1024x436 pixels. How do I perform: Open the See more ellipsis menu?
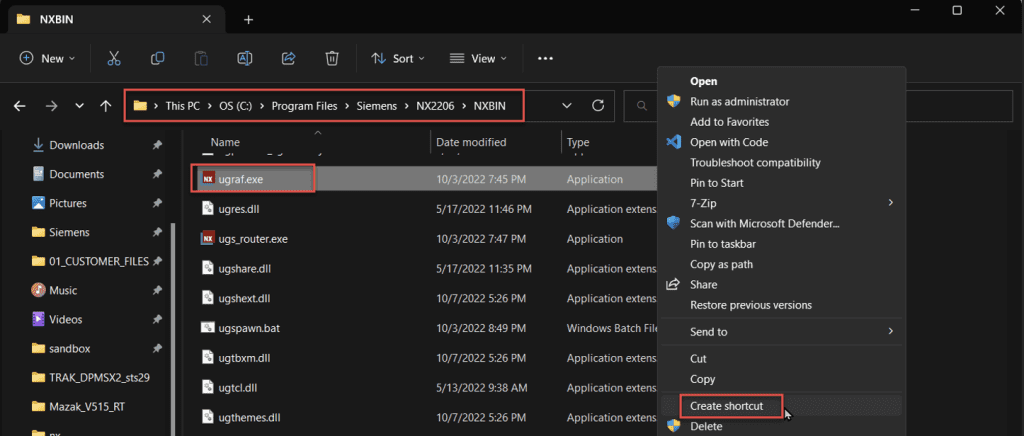(x=545, y=58)
